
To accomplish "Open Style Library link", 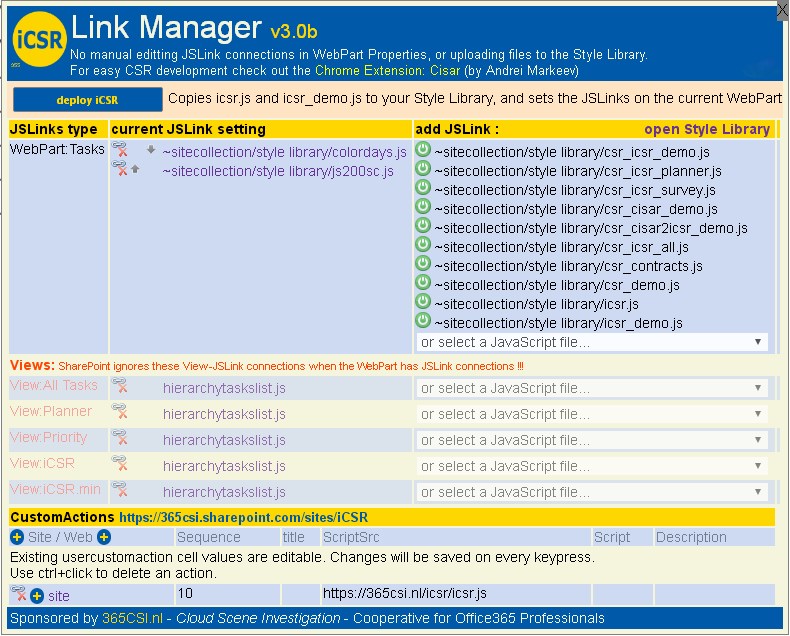I will point(707,130).
